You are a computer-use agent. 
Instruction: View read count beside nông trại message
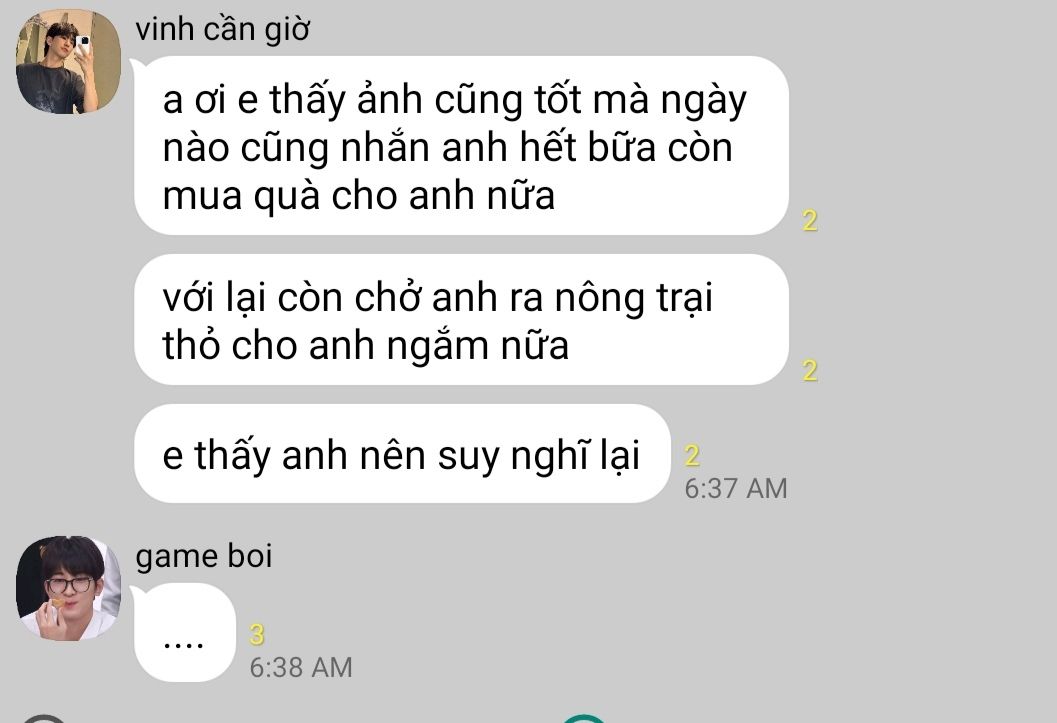coord(810,371)
